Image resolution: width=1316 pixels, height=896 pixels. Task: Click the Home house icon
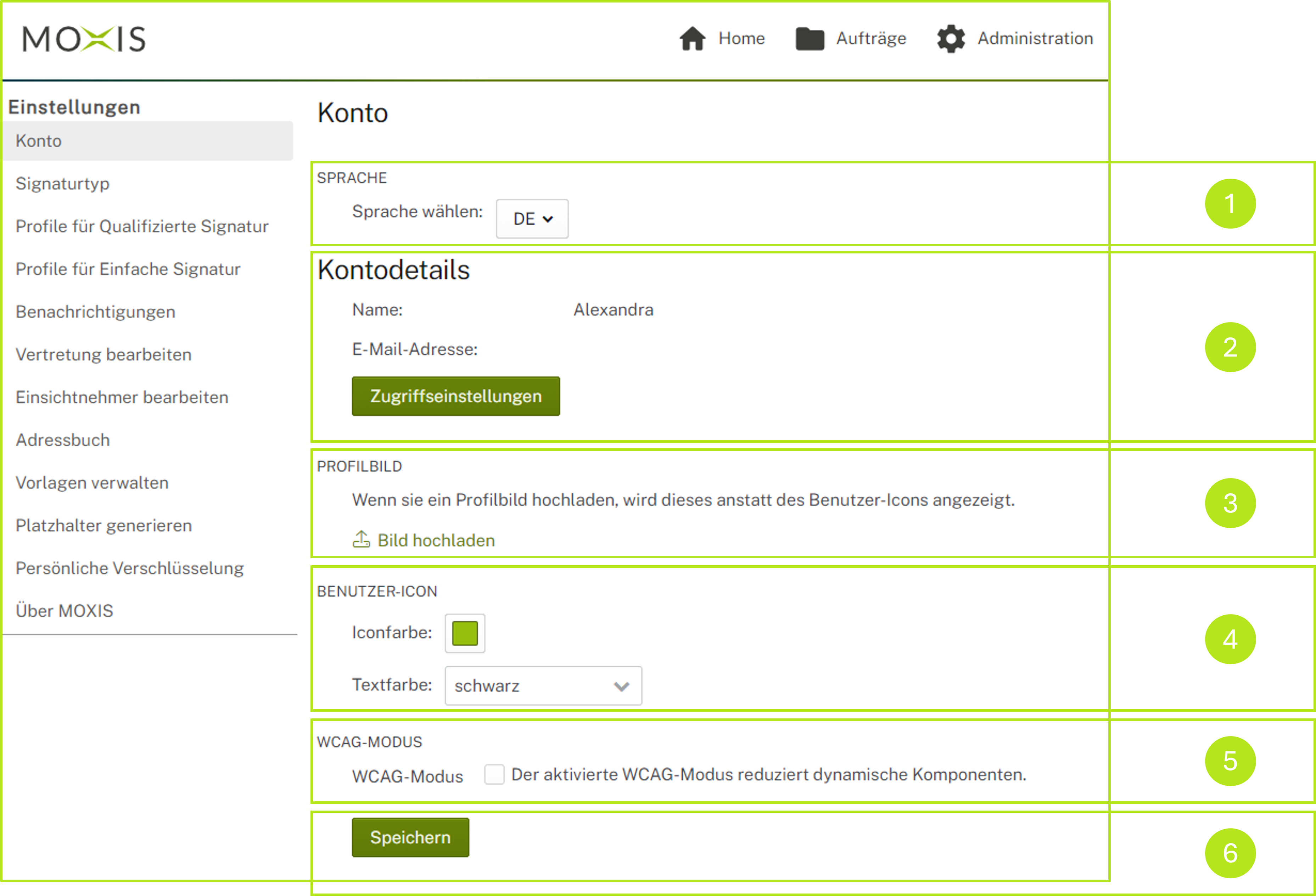pos(692,39)
